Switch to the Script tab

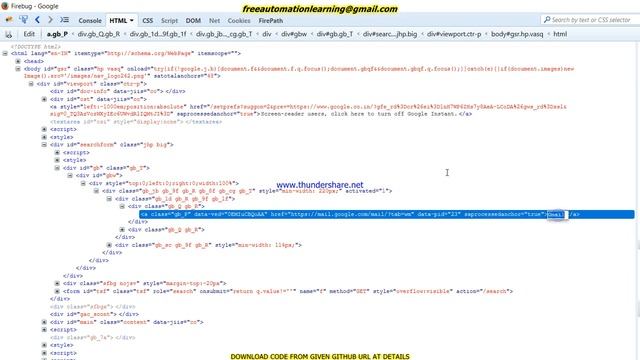[169, 20]
